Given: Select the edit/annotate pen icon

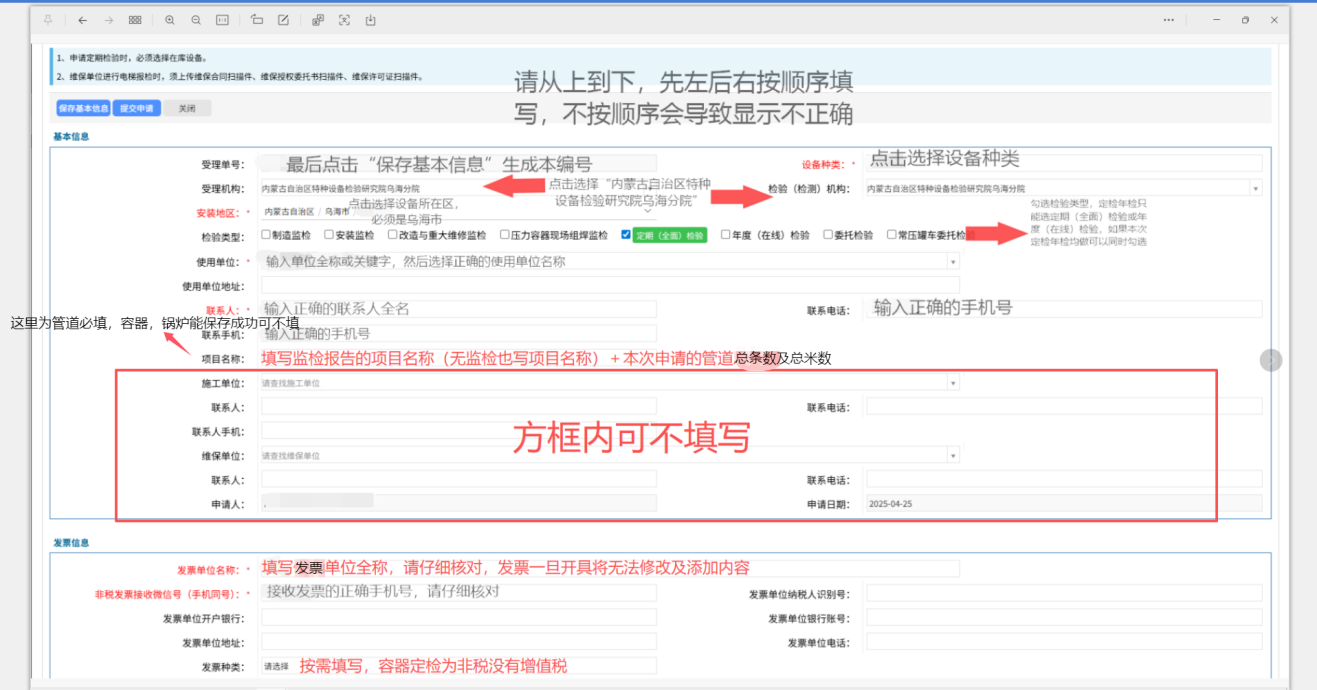Looking at the screenshot, I should point(283,19).
